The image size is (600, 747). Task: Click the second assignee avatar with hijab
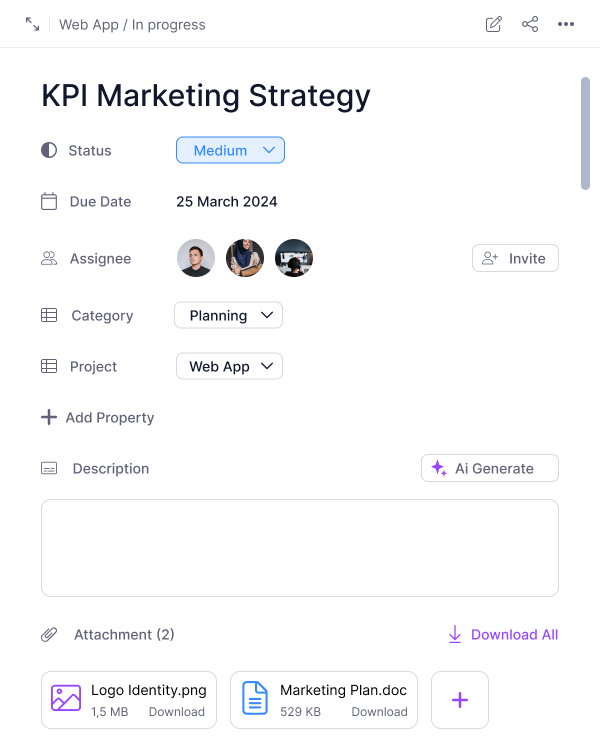(245, 258)
